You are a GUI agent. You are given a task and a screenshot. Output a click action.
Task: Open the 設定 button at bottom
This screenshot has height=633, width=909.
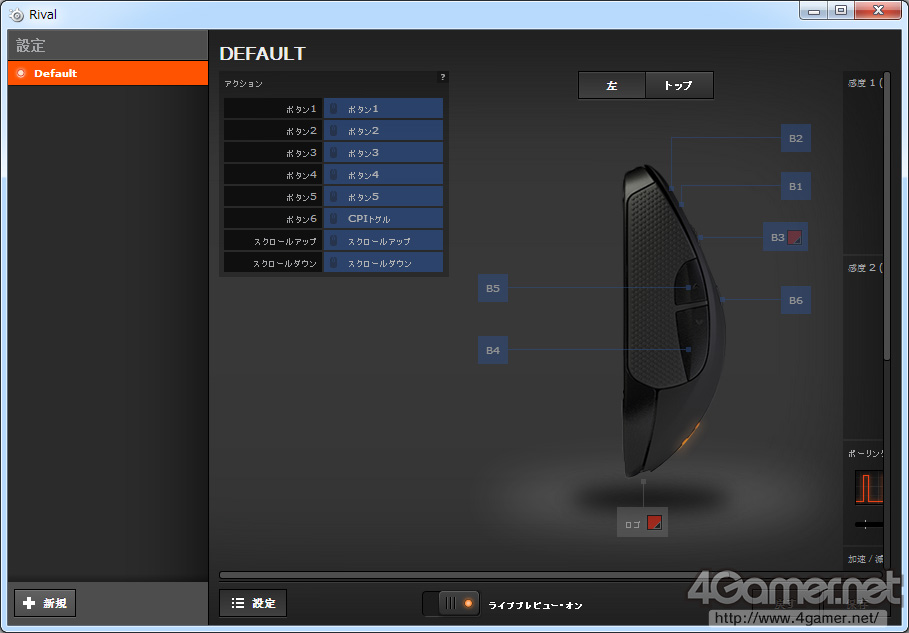pyautogui.click(x=253, y=603)
